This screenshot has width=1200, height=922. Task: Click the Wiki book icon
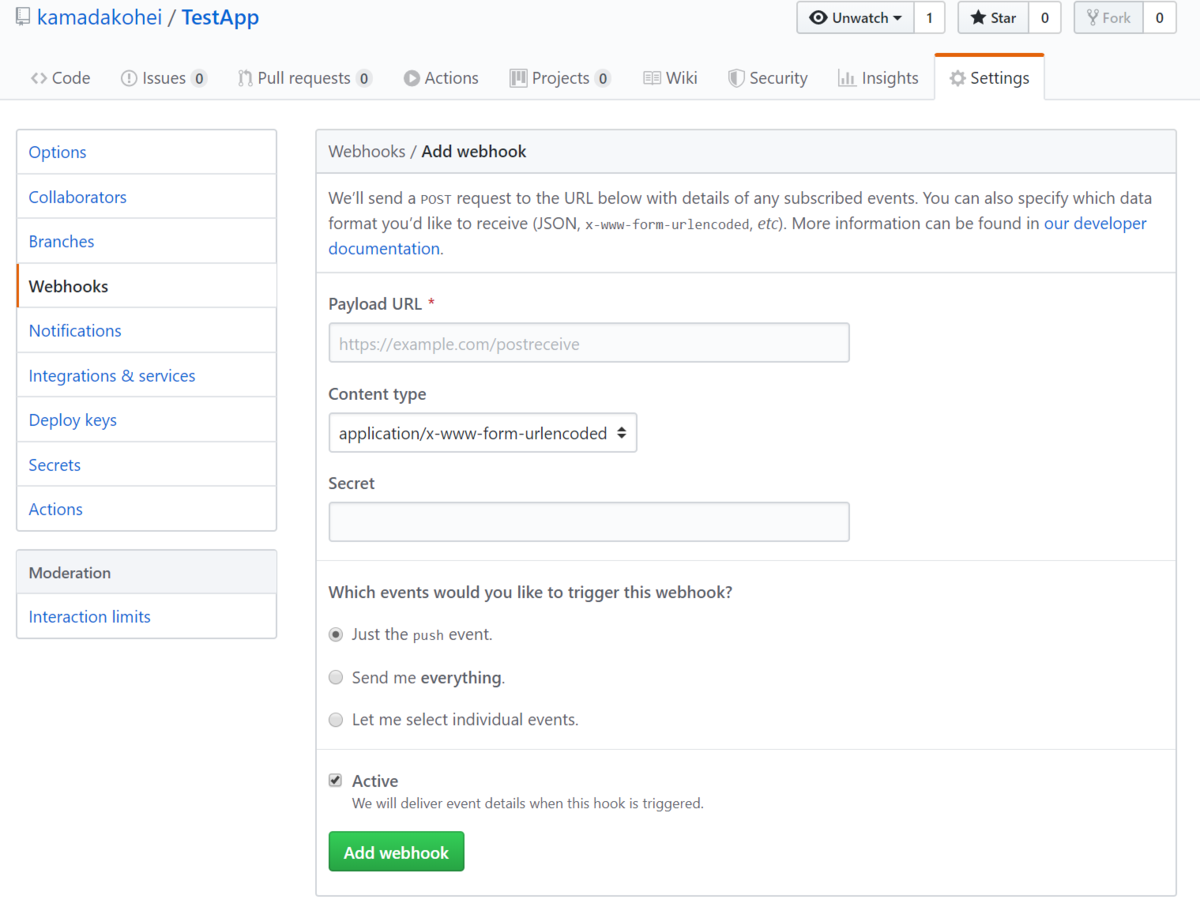(x=652, y=78)
